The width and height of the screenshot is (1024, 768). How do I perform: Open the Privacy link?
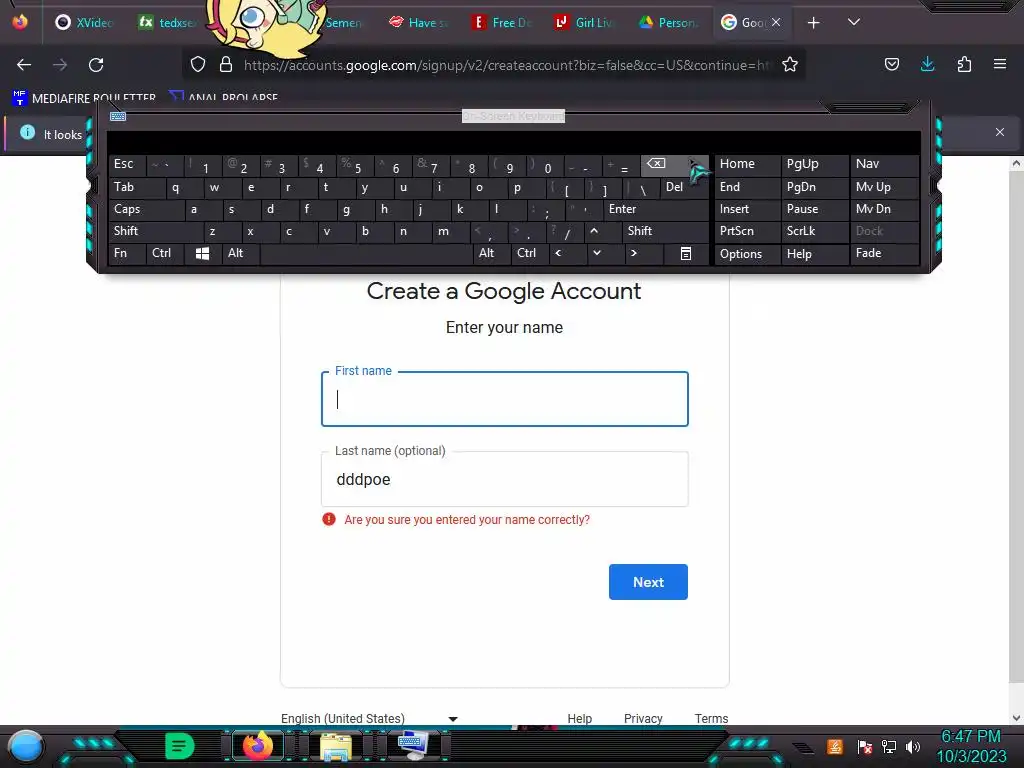click(643, 718)
